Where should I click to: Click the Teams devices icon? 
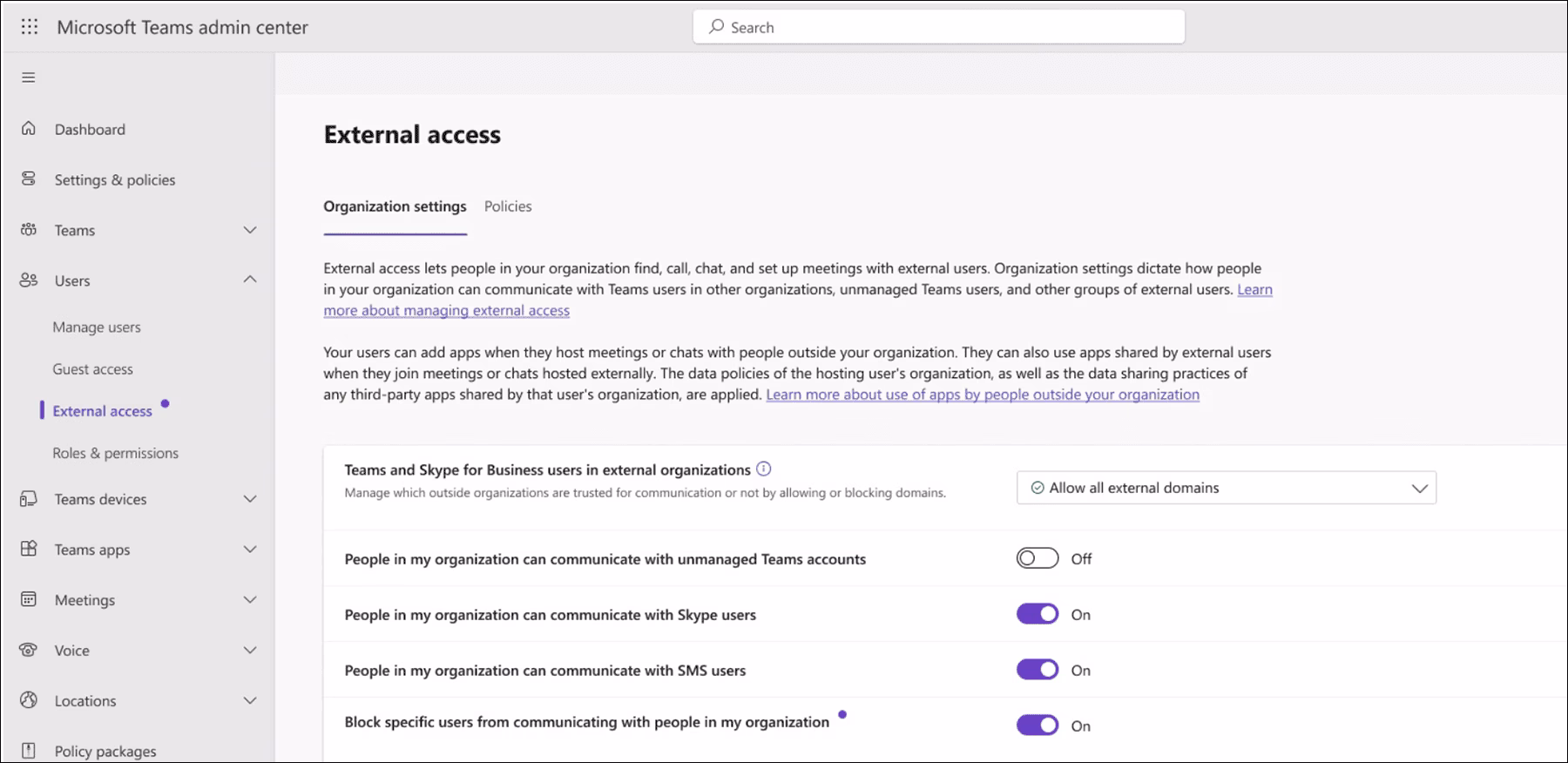(29, 499)
